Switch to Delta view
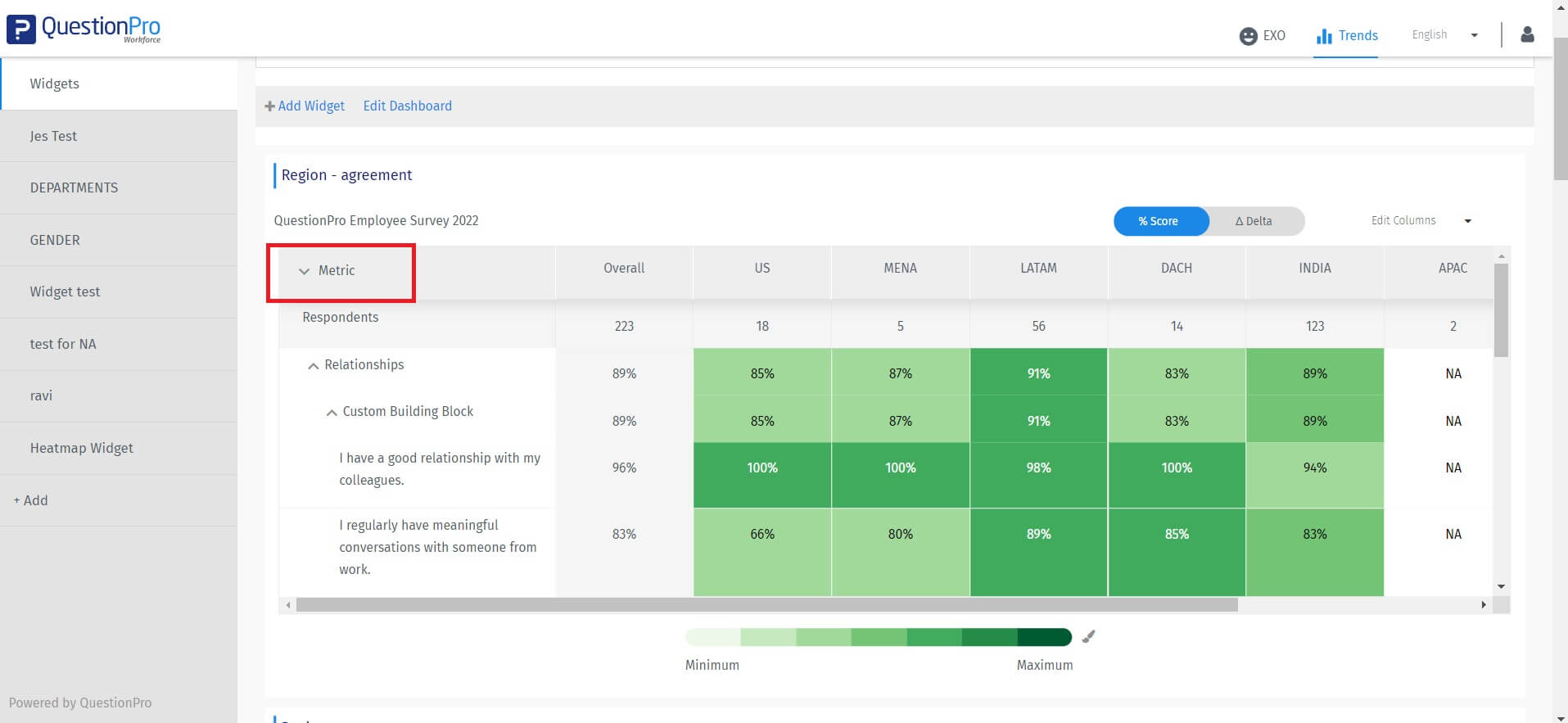The image size is (1568, 723). click(x=1254, y=221)
